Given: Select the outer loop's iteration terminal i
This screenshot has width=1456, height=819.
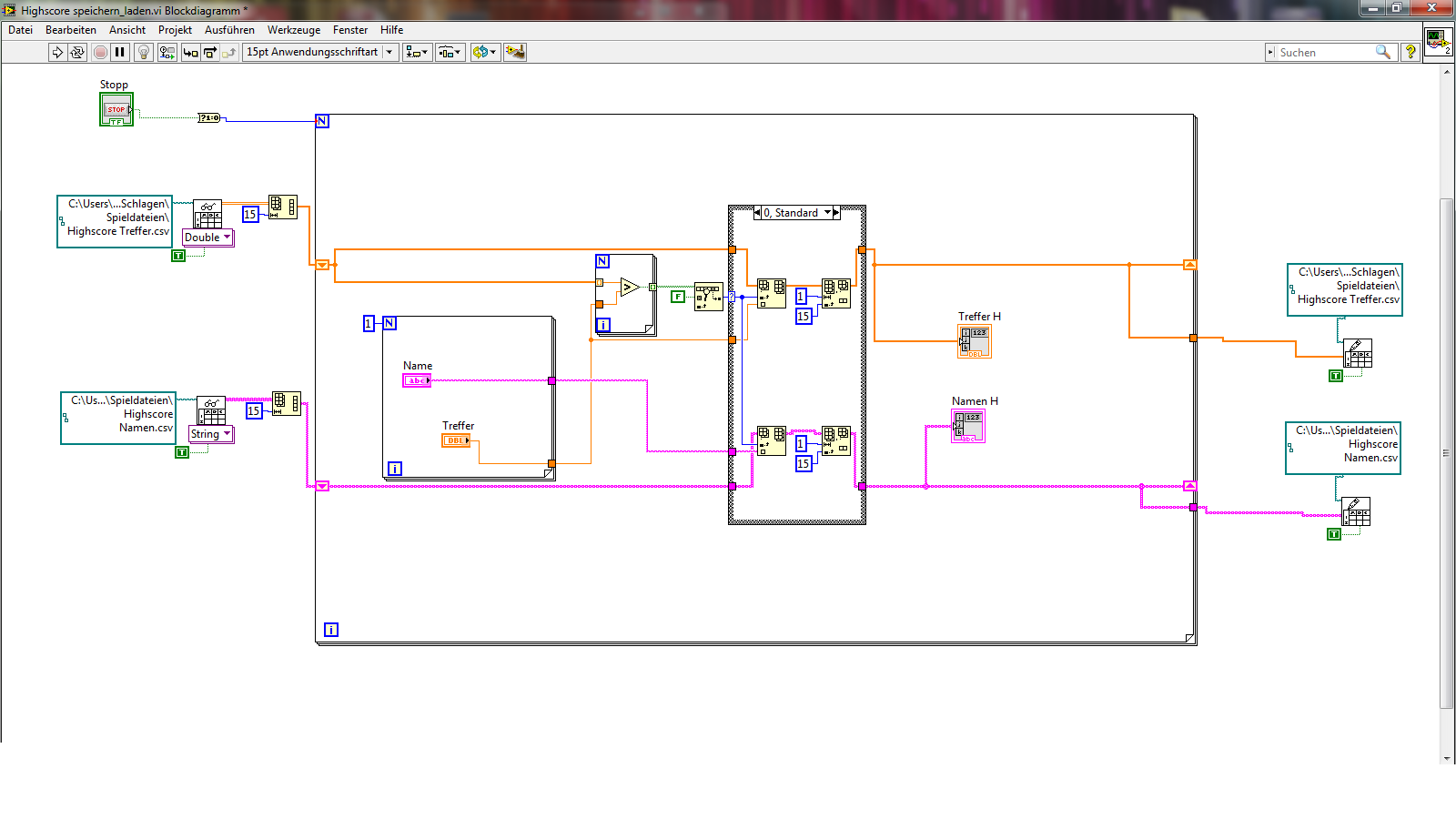Looking at the screenshot, I should (331, 630).
